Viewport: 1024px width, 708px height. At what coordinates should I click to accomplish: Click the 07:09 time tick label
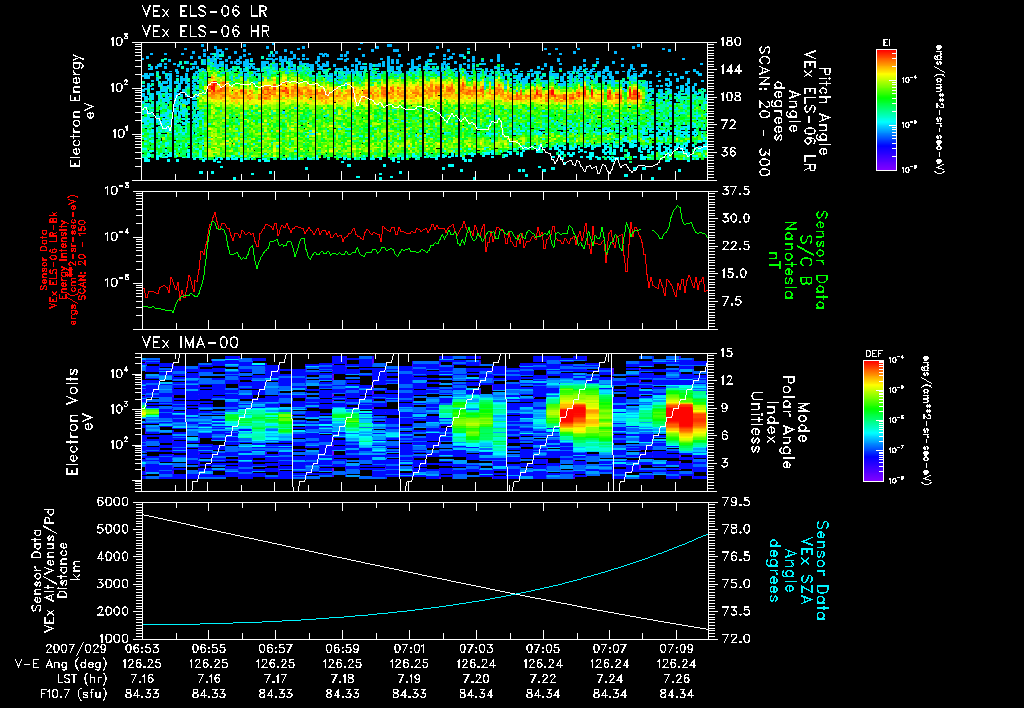tap(677, 650)
